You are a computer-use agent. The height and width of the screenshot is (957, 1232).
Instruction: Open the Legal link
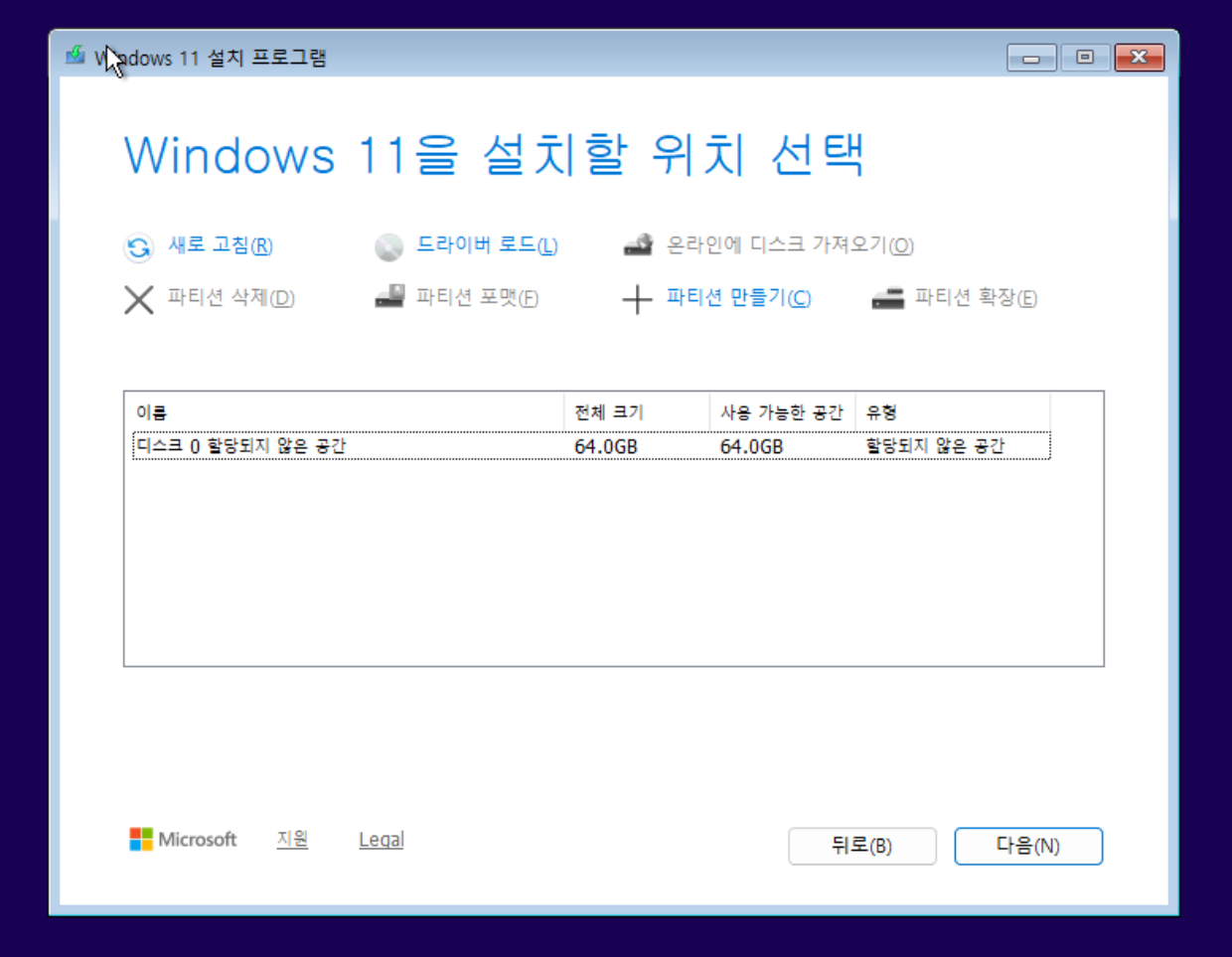click(x=382, y=840)
